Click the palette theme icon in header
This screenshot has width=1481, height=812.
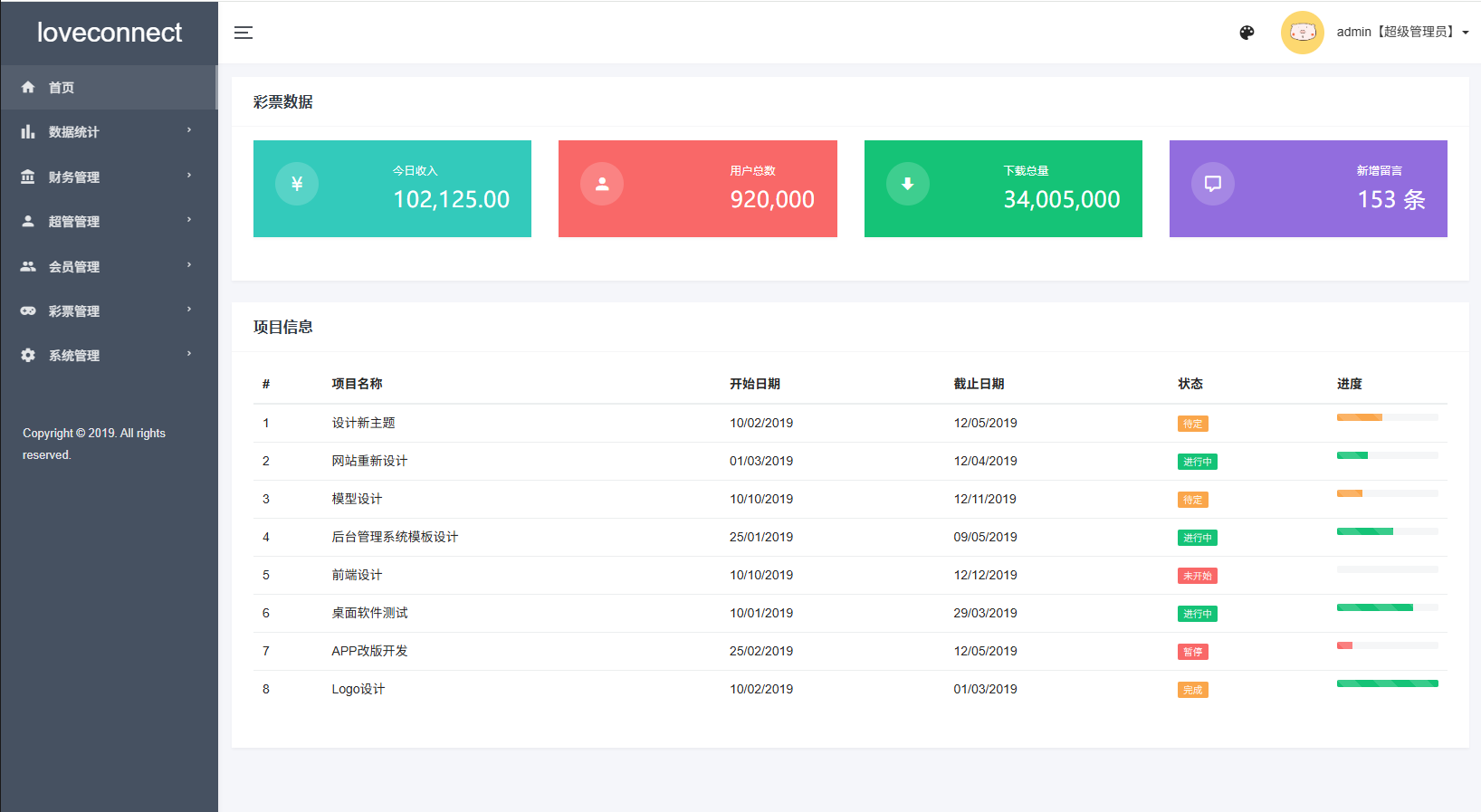tap(1247, 33)
